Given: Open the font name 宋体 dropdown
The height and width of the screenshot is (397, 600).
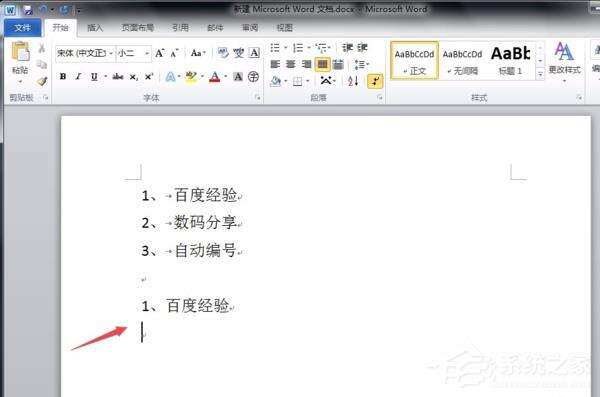Looking at the screenshot, I should click(111, 53).
